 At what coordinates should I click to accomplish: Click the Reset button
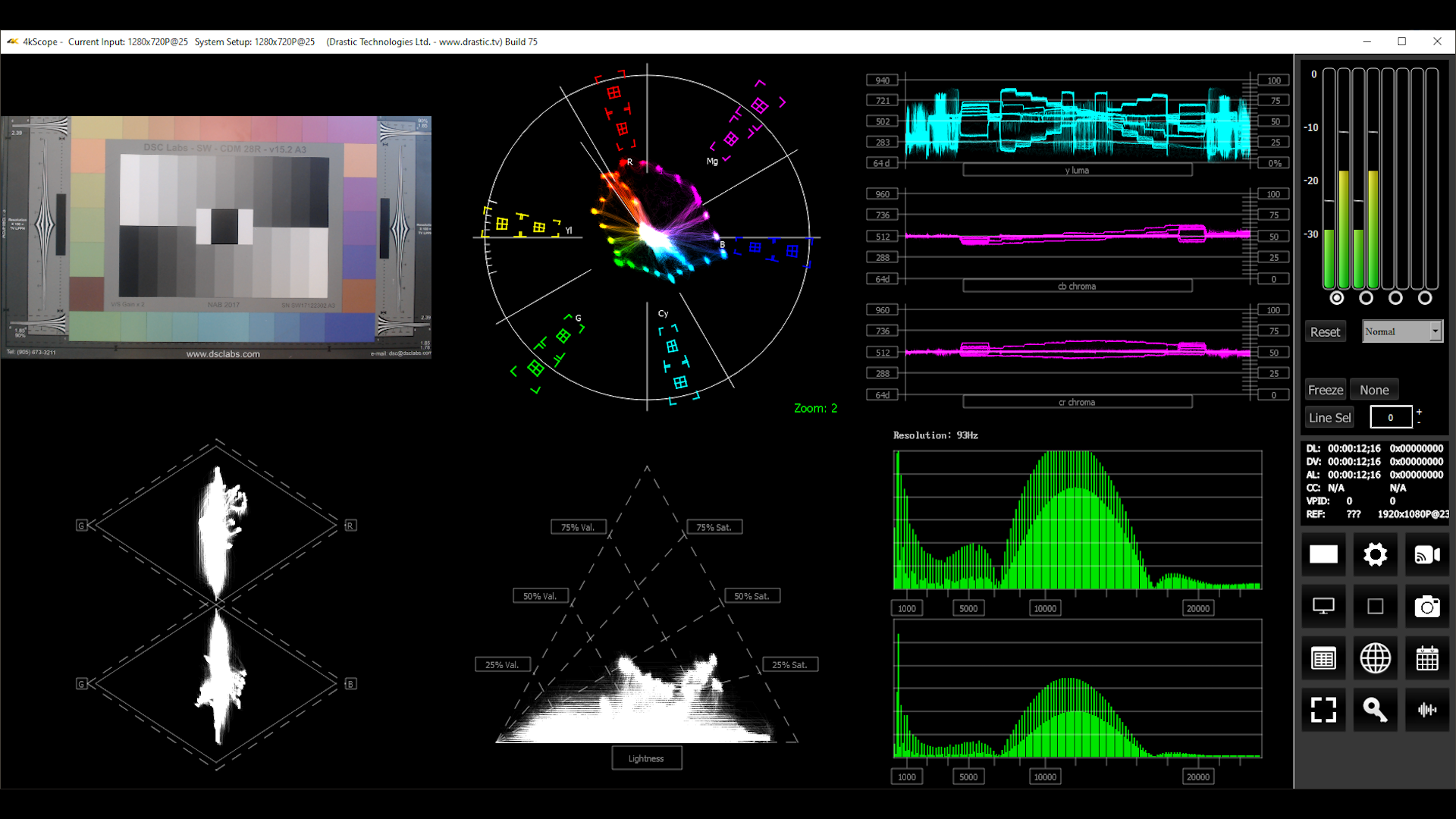(x=1325, y=331)
